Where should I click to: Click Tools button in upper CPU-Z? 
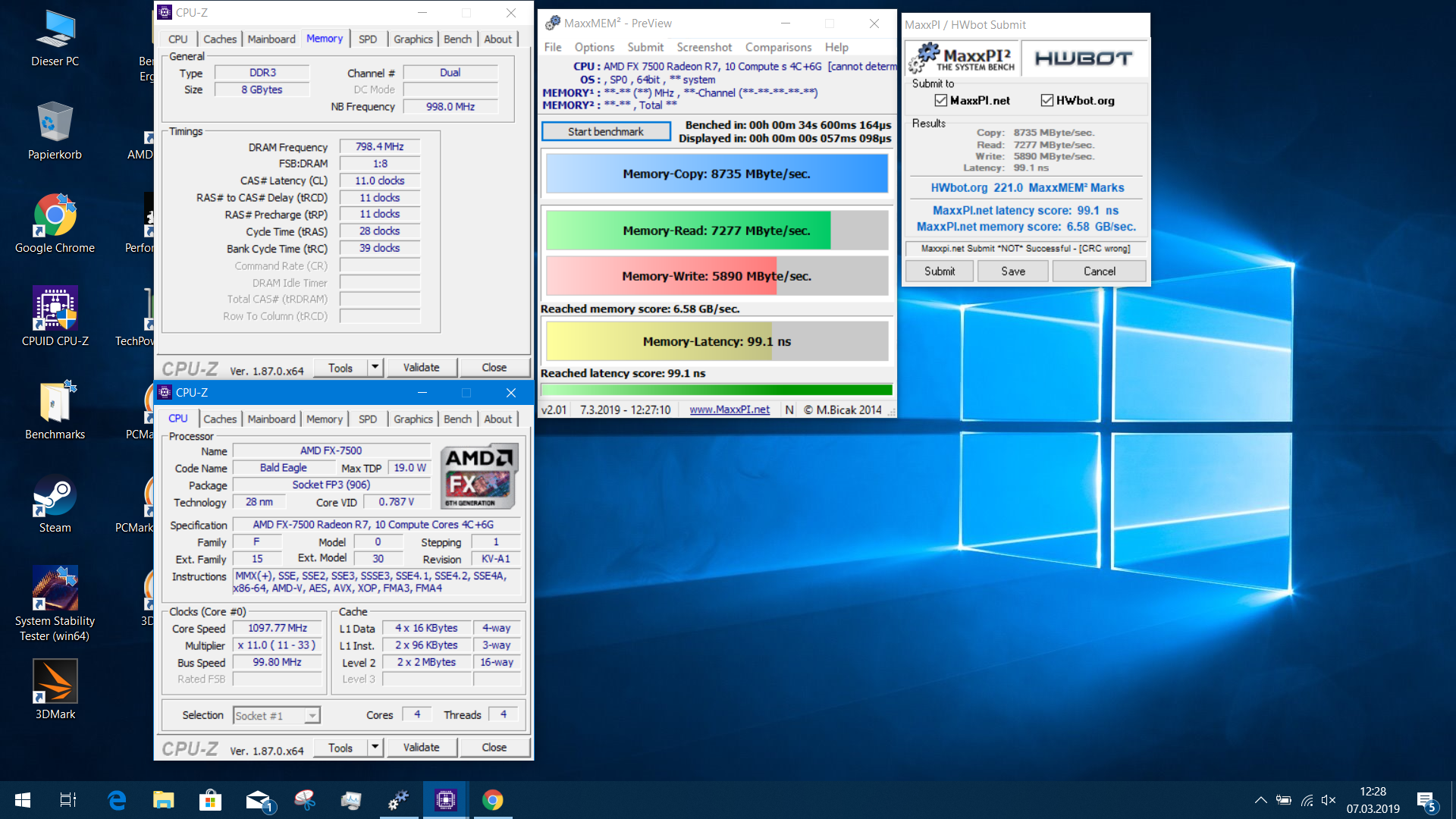tap(340, 368)
